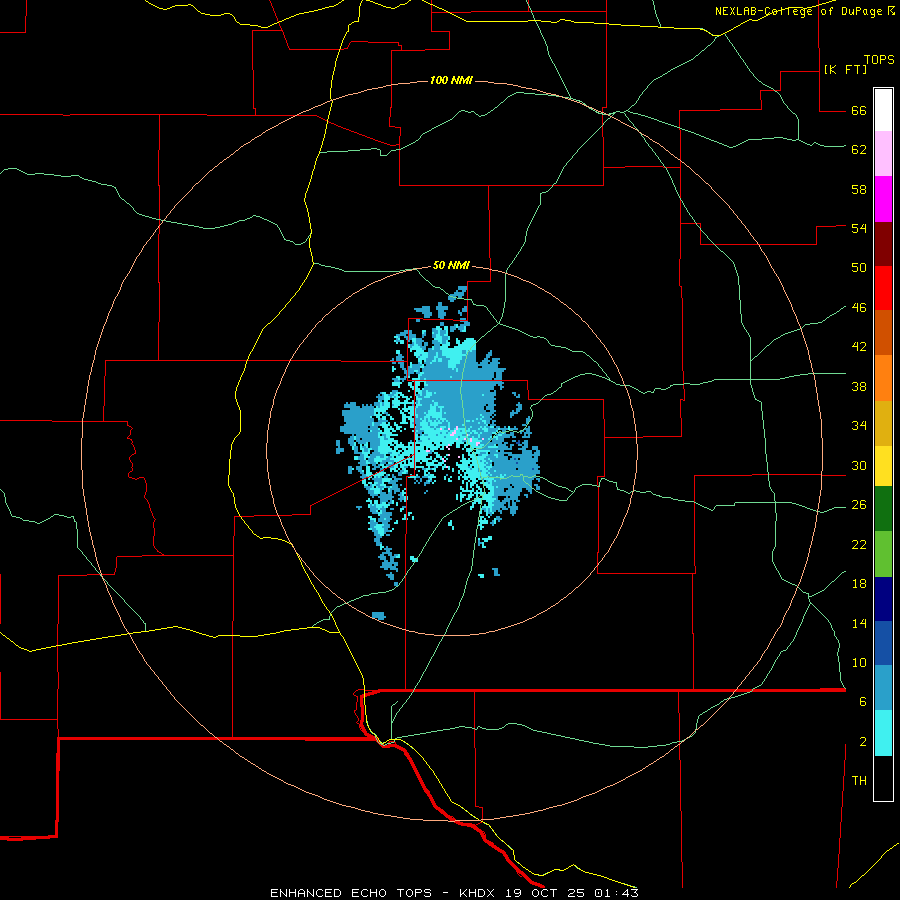Pick the cyan legend swatch
Image resolution: width=900 pixels, height=900 pixels.
tap(883, 733)
